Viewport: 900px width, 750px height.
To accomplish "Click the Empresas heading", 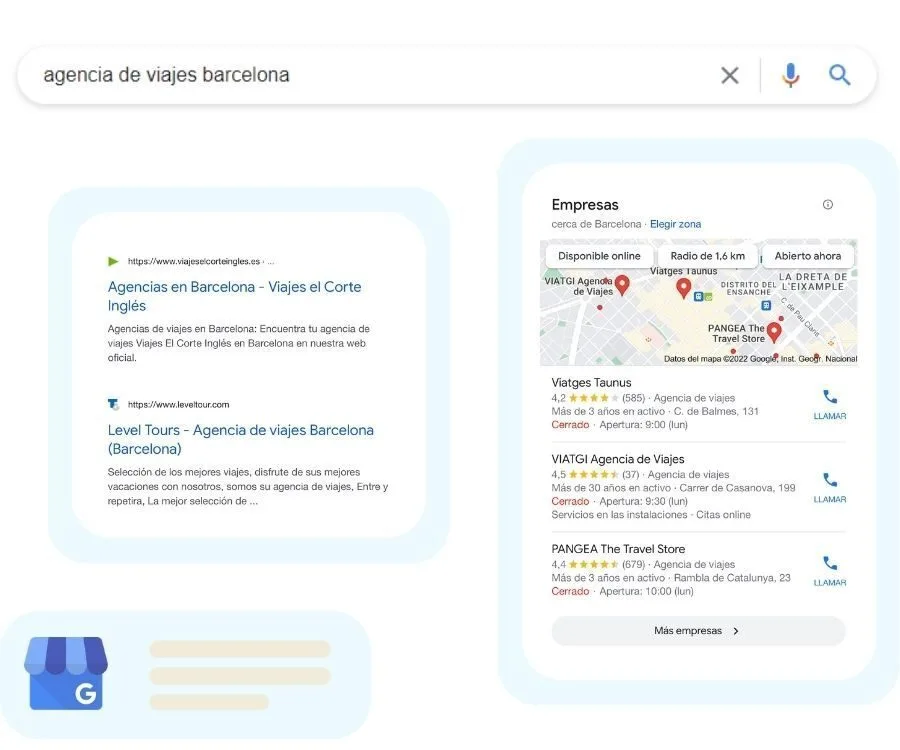I will (x=585, y=205).
